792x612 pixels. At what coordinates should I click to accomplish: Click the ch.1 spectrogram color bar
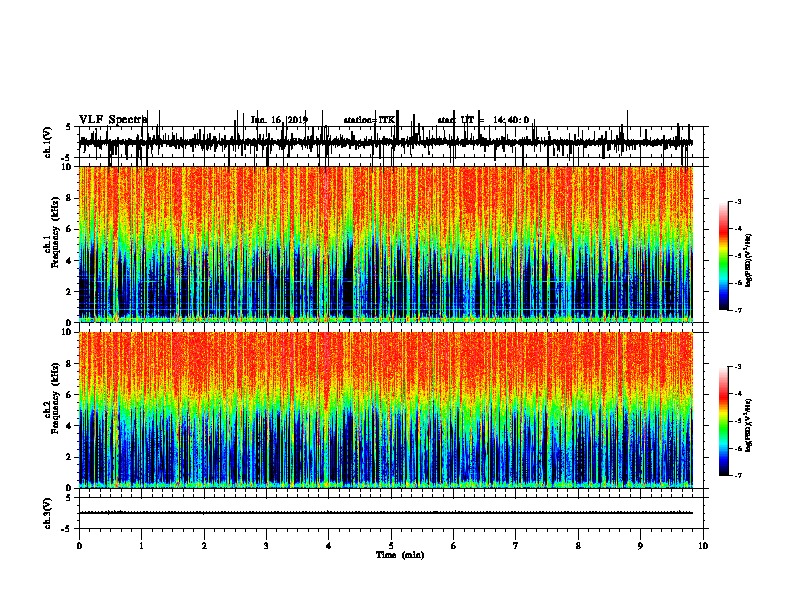pyautogui.click(x=723, y=256)
